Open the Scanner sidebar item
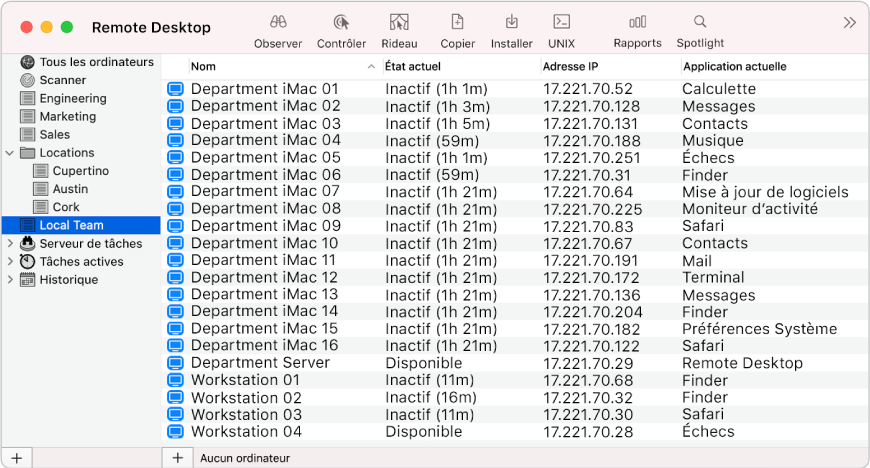This screenshot has width=870, height=468. [x=63, y=80]
